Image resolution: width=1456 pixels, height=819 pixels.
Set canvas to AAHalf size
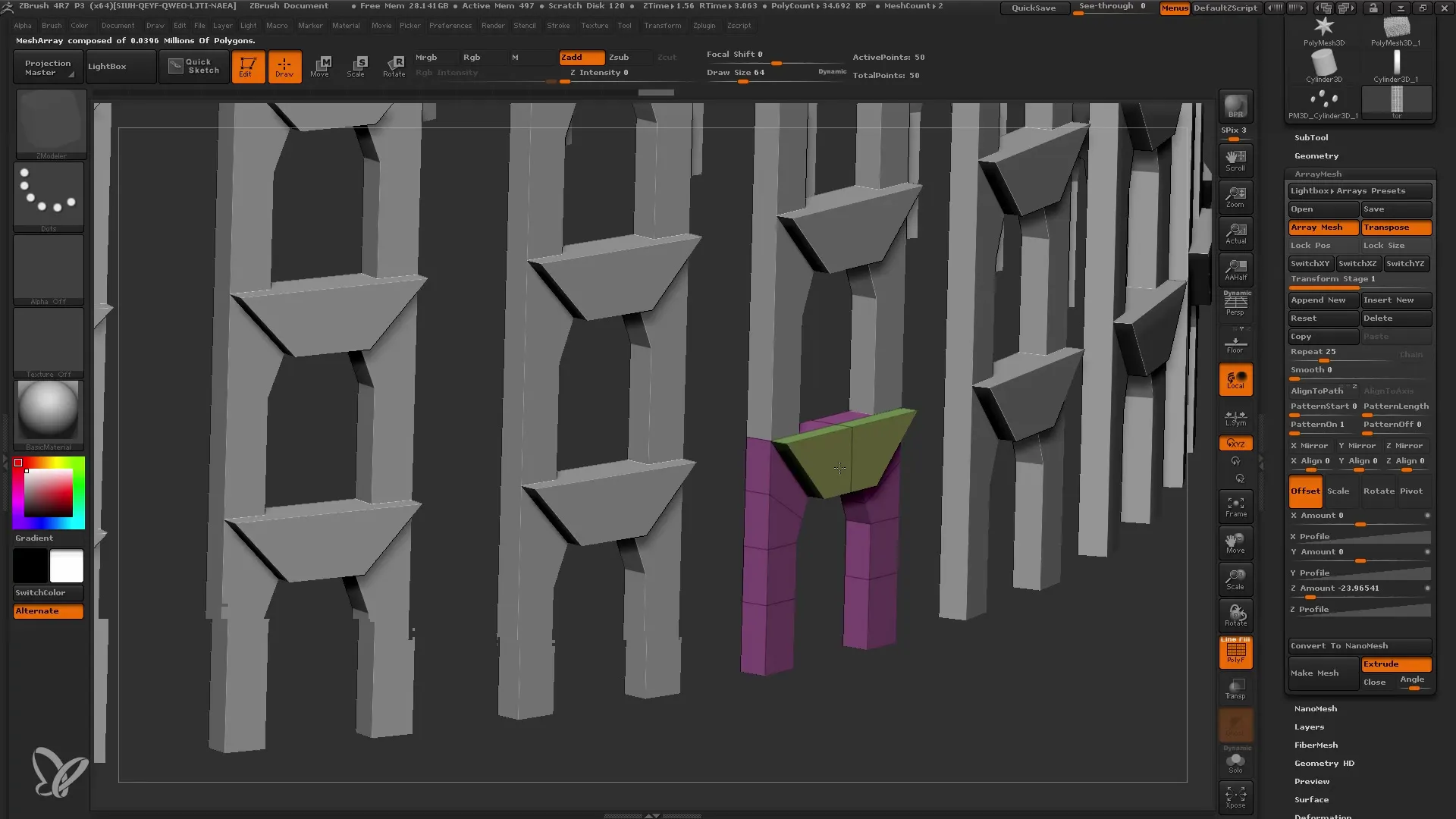pyautogui.click(x=1235, y=270)
